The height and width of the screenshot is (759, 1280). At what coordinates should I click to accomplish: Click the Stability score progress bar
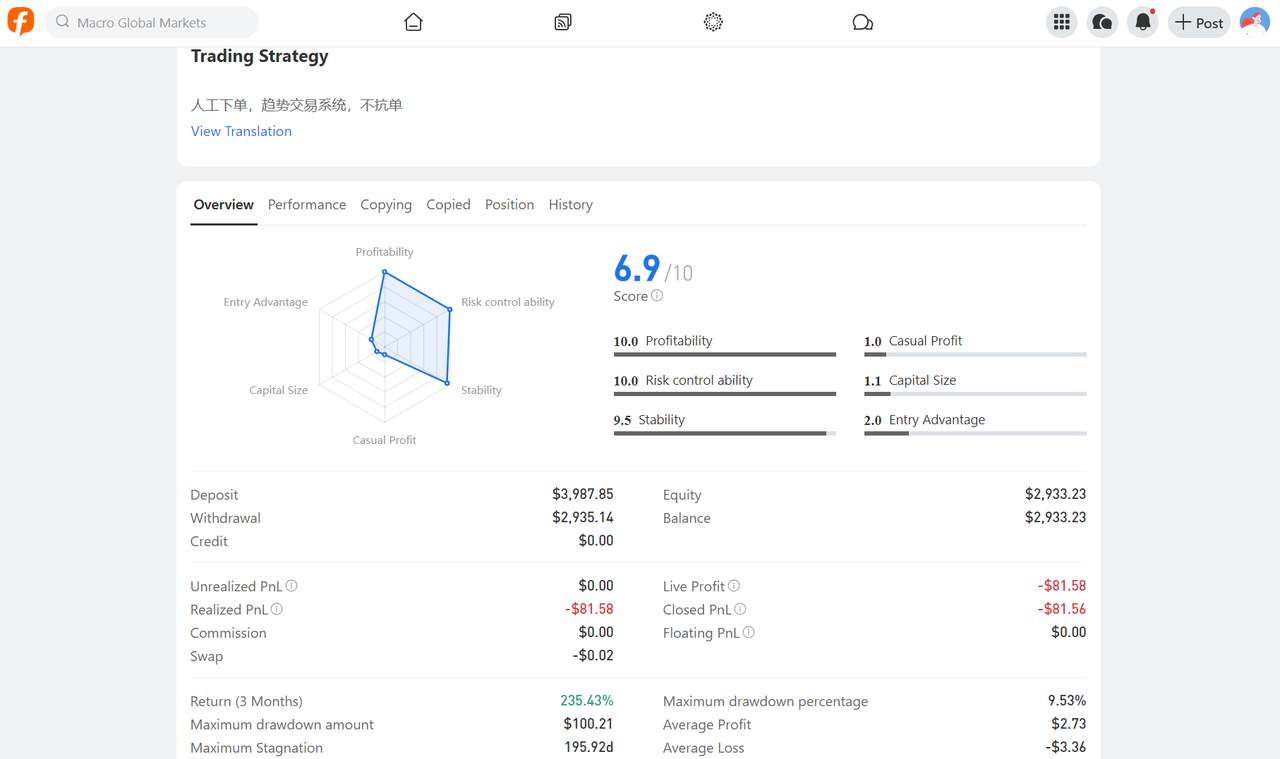[x=725, y=434]
